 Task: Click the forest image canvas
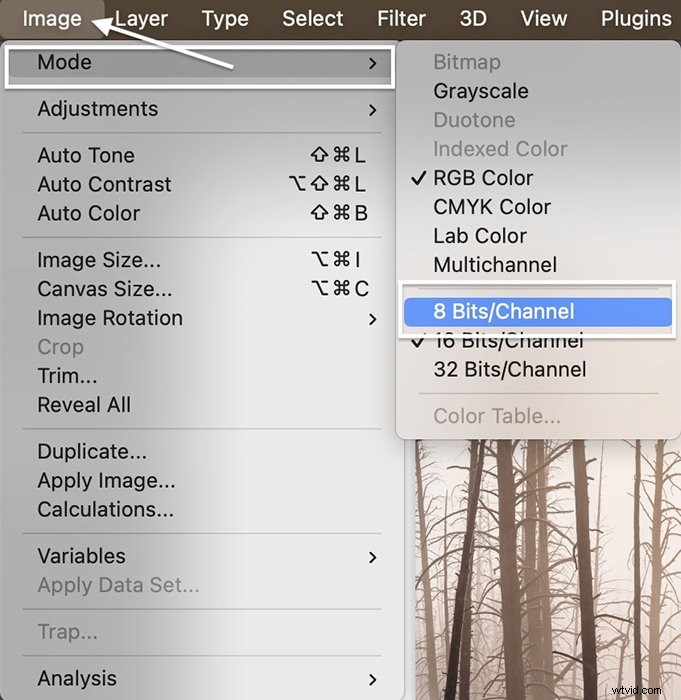(547, 569)
